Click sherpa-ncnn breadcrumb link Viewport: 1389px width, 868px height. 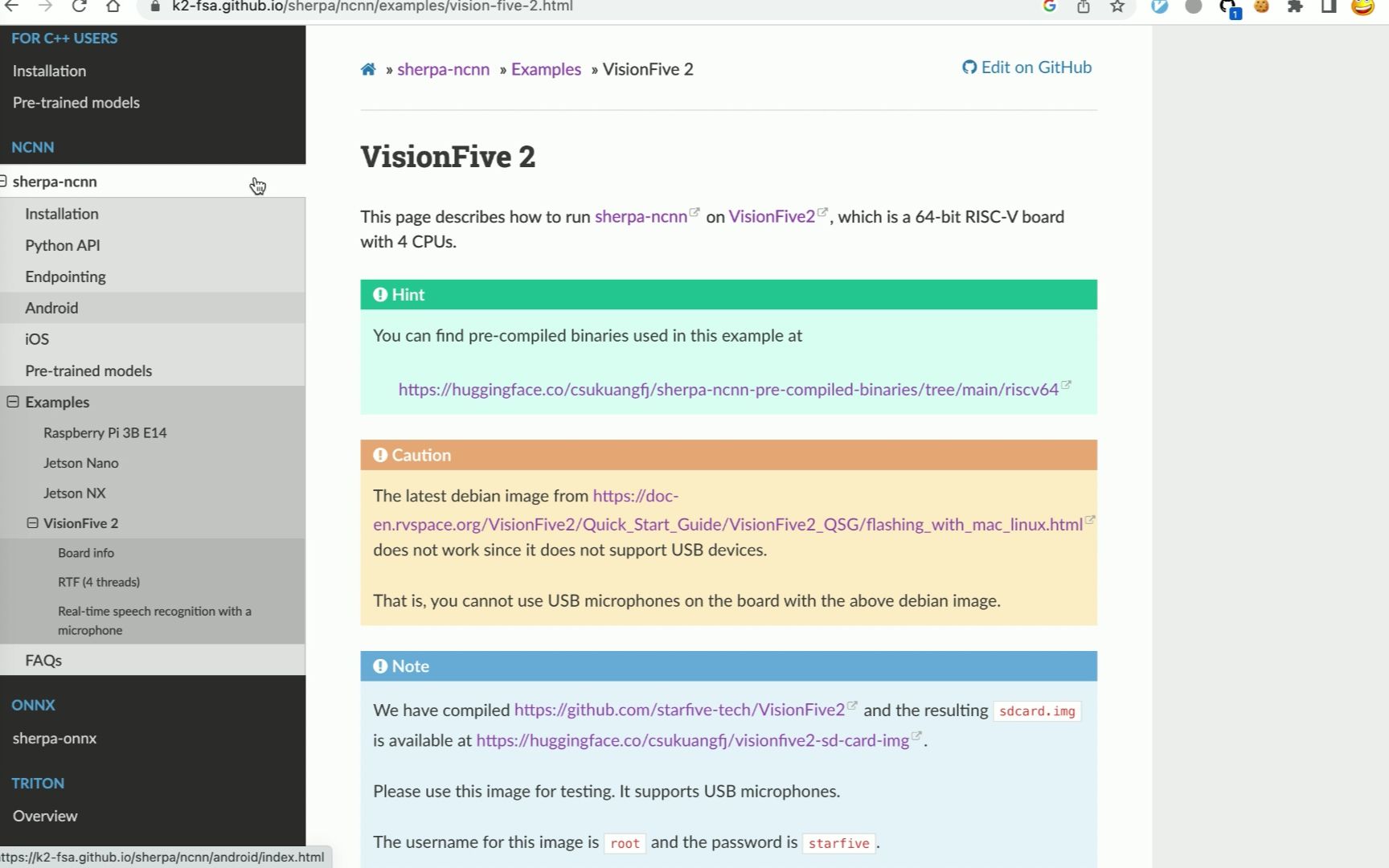443,69
